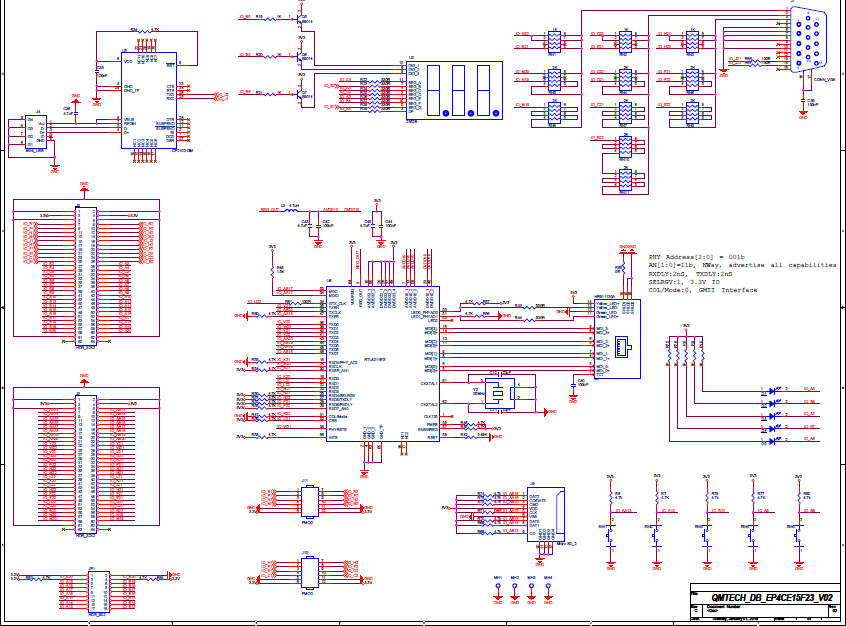The image size is (846, 626).
Task: Click push button SW5 under R80
Action: (x=799, y=534)
